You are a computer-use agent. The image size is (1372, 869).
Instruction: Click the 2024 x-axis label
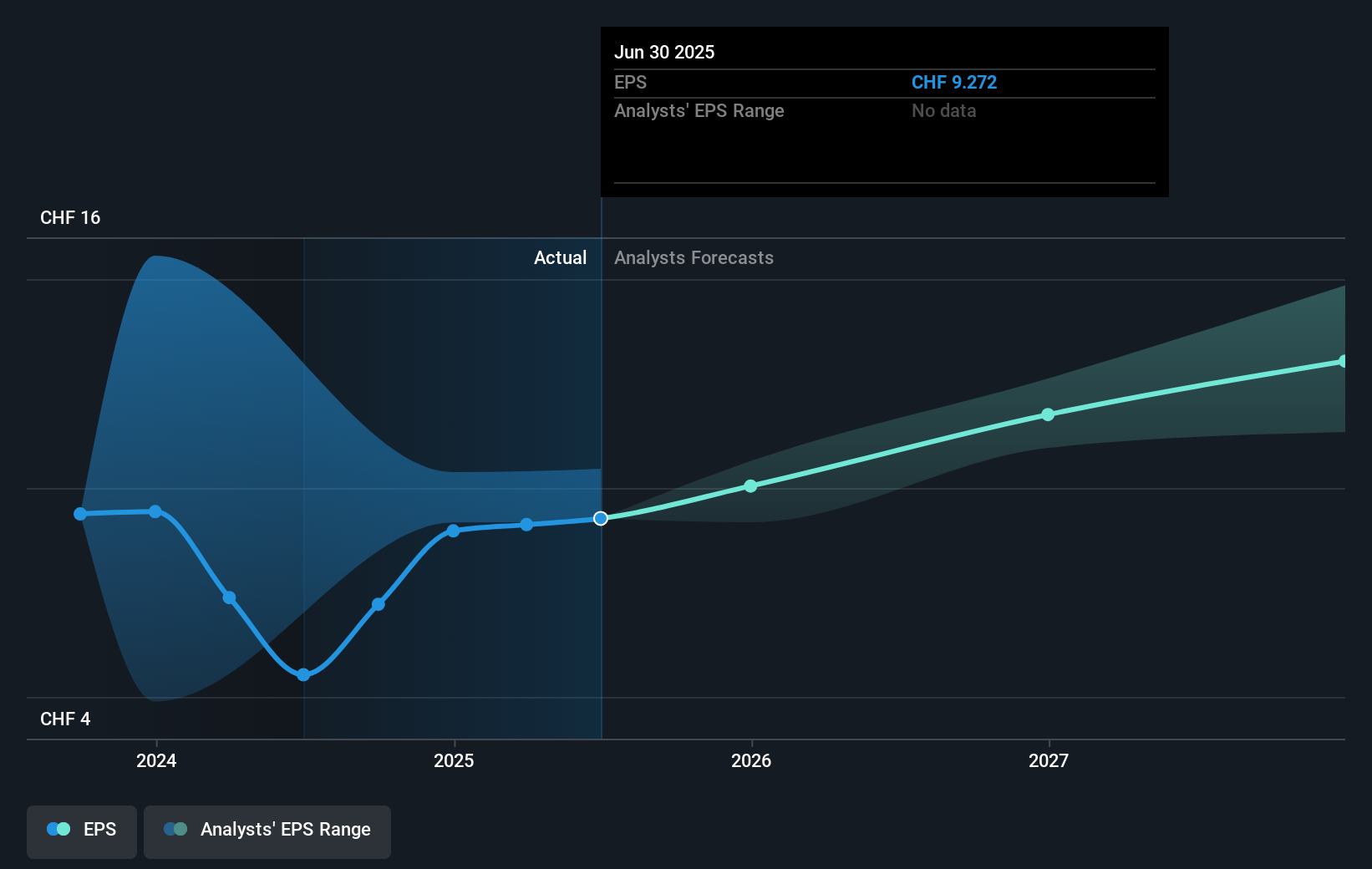click(156, 760)
